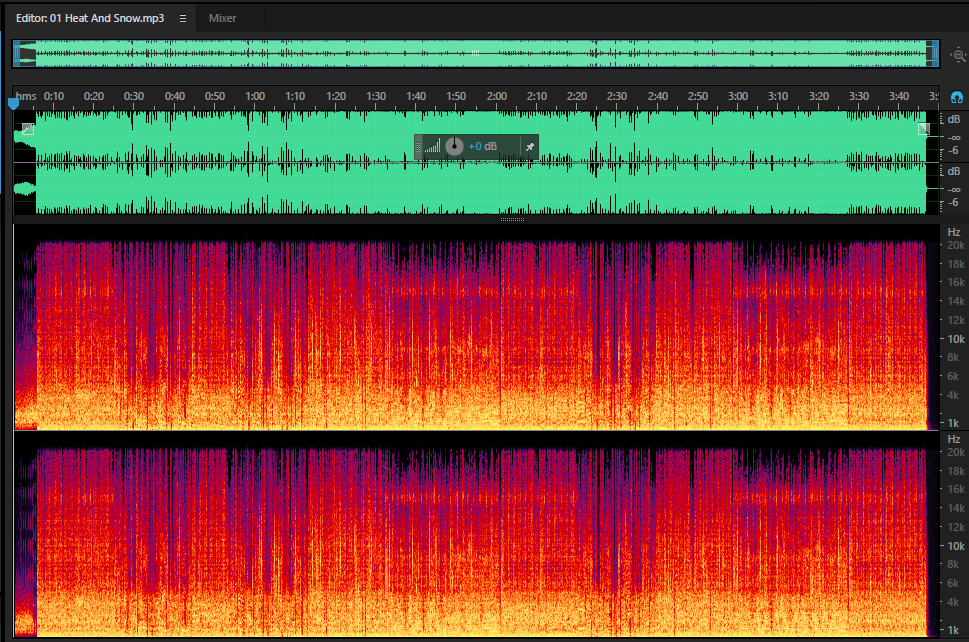Click the zoom out full navigator icon
The width and height of the screenshot is (969, 642).
[x=958, y=55]
